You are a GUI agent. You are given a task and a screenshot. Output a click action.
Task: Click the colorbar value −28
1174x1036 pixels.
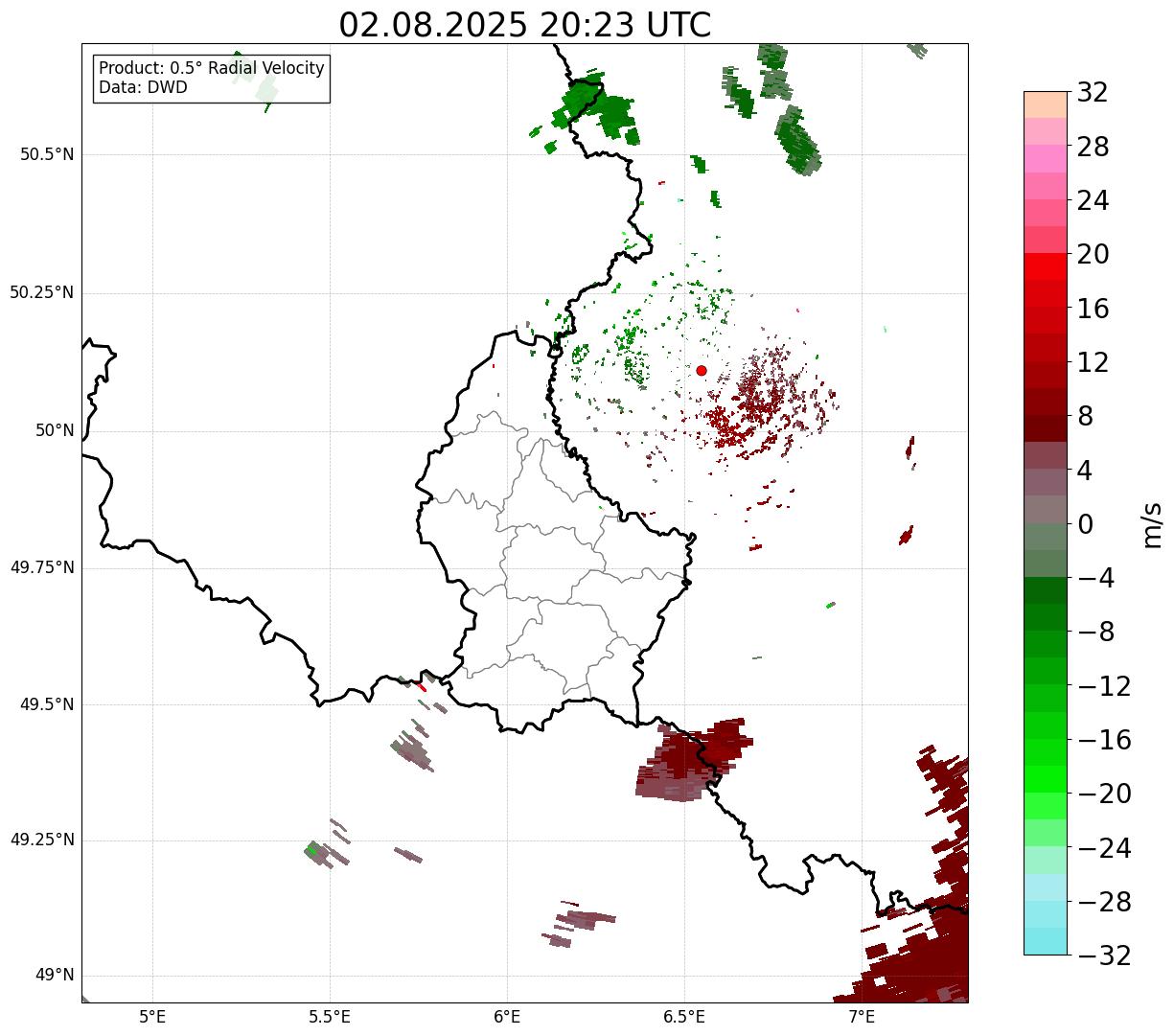pyautogui.click(x=1104, y=901)
